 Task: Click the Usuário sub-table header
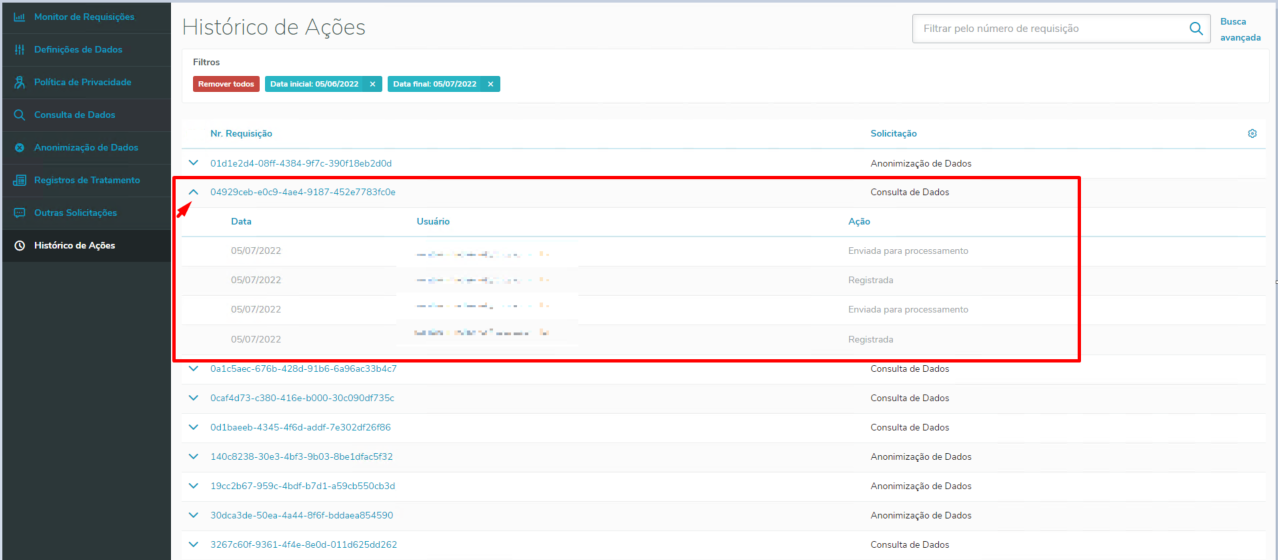(433, 221)
